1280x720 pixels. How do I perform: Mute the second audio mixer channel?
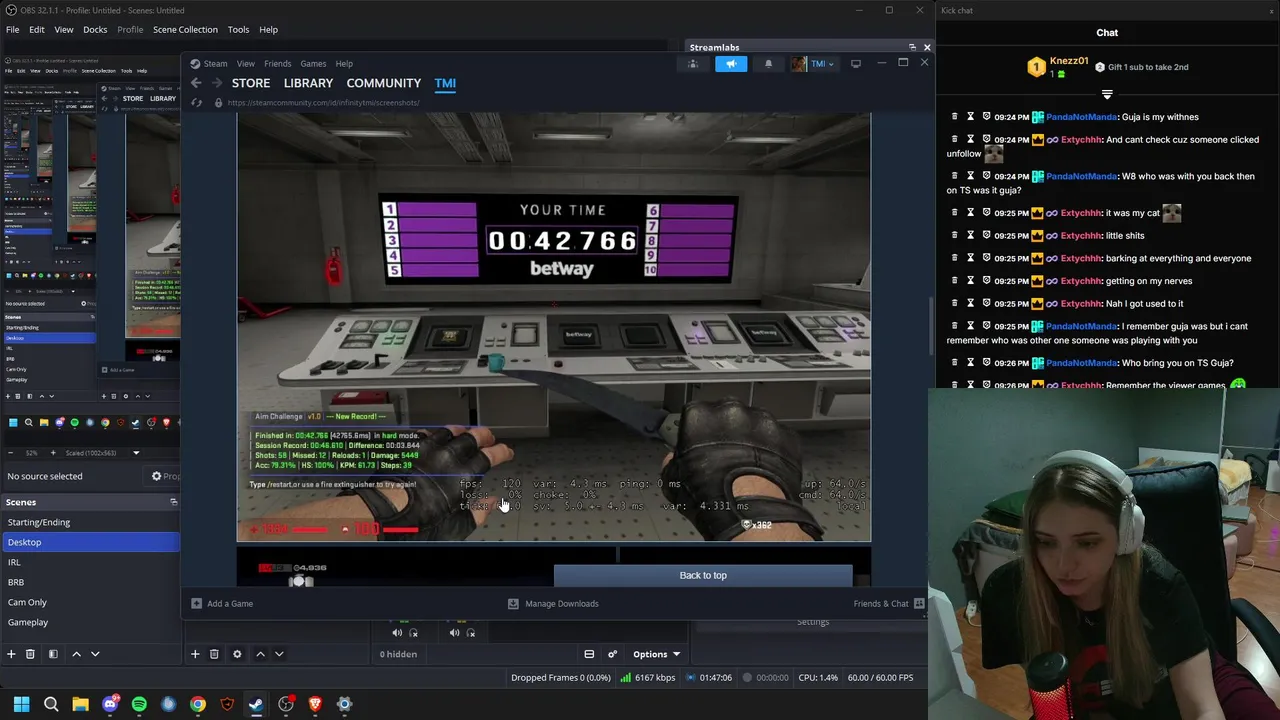coord(454,632)
